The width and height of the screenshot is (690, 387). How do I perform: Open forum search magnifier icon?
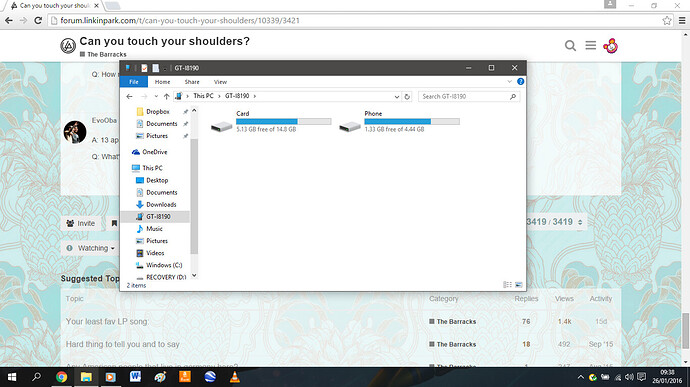click(x=570, y=45)
